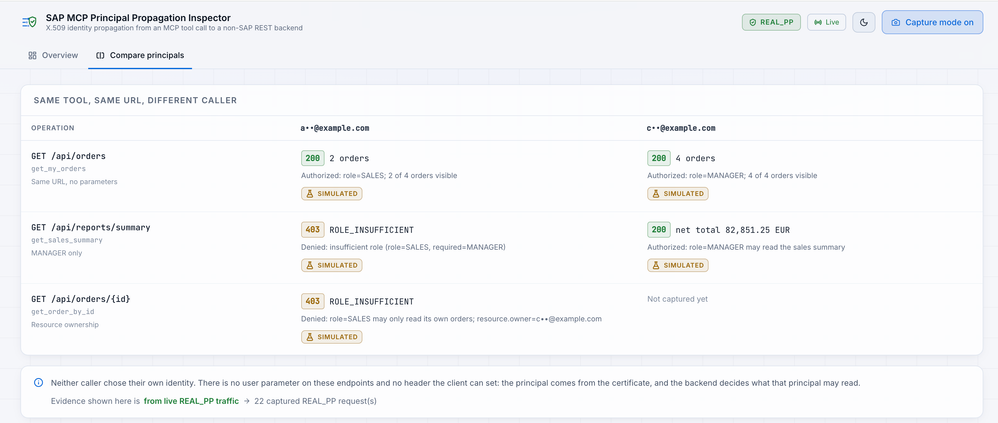Click SIMULATED tag under SALES reports denial
Image resolution: width=998 pixels, height=423 pixels.
click(332, 265)
